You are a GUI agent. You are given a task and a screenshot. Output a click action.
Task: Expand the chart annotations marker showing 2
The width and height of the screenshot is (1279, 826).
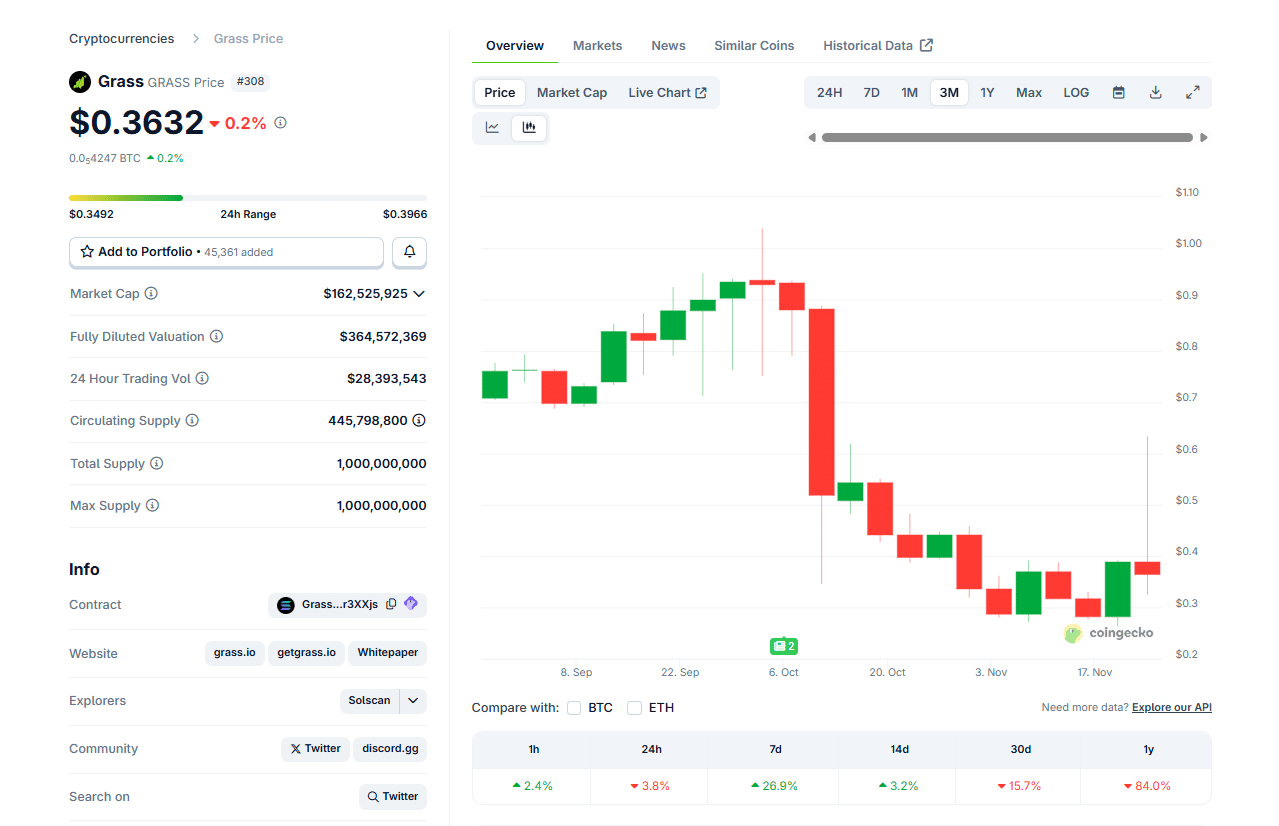tap(783, 646)
